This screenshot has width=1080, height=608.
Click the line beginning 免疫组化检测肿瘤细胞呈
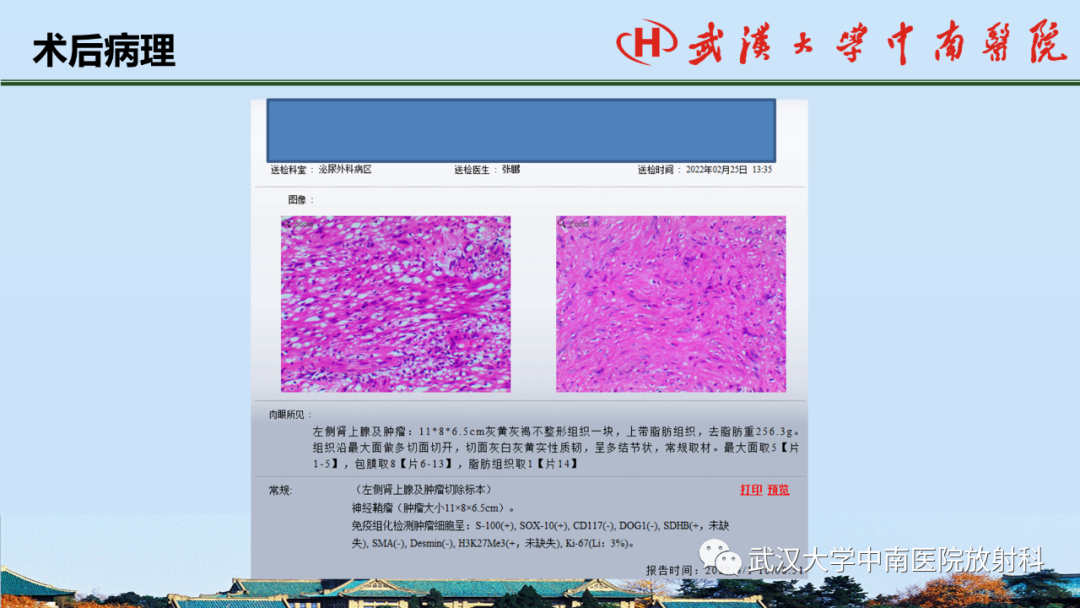coord(540,526)
